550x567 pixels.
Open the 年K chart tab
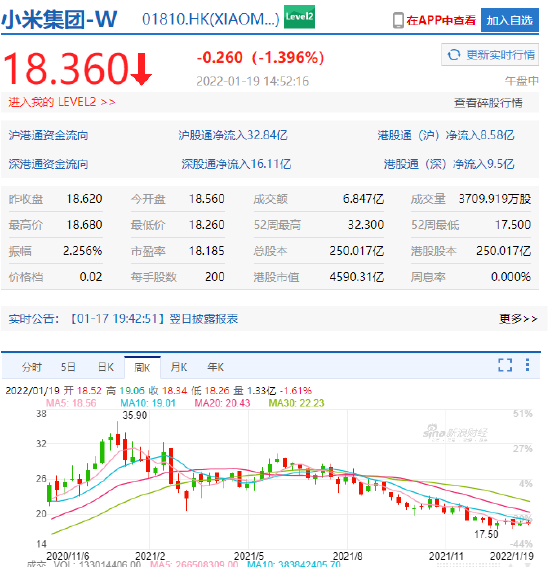pos(216,367)
